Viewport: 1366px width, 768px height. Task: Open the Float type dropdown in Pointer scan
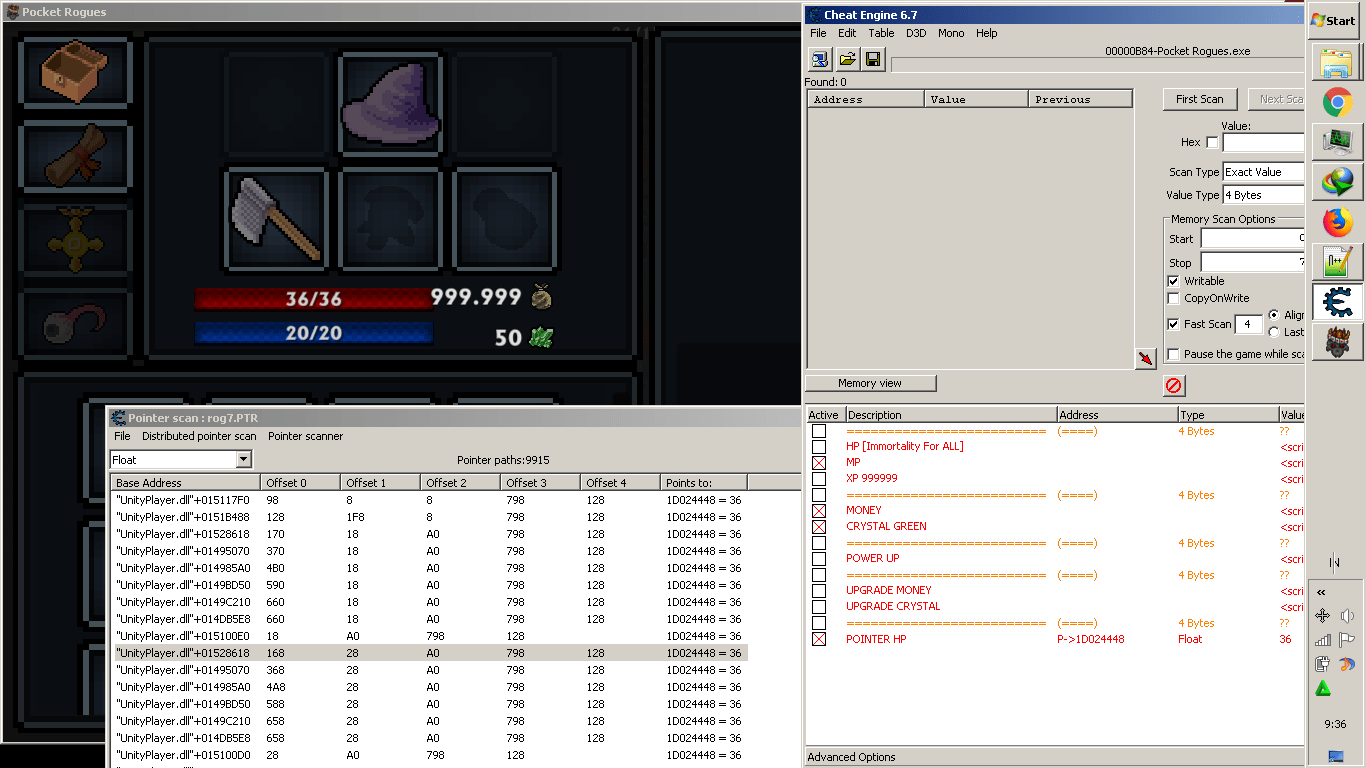coord(243,459)
